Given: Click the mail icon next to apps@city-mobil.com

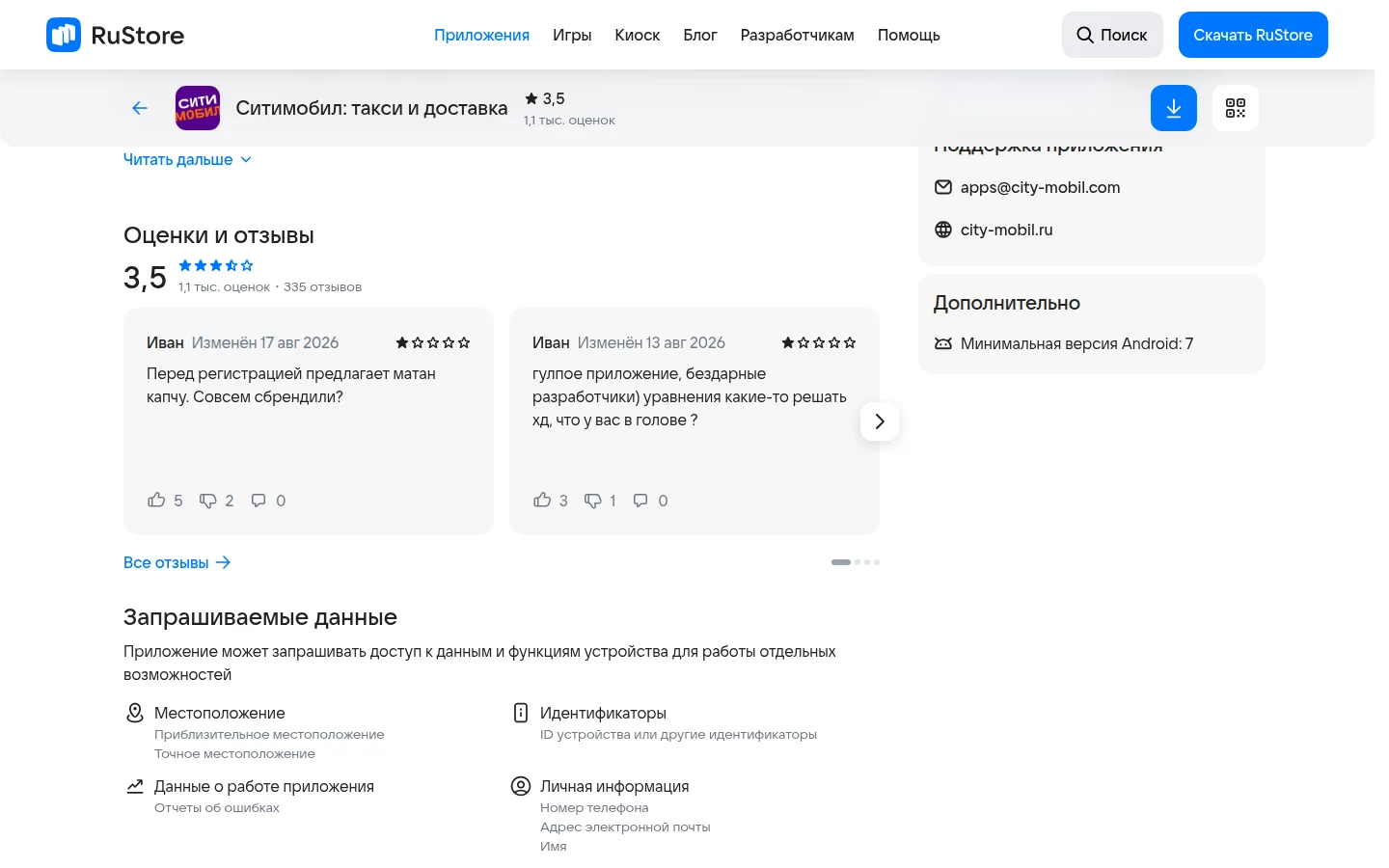Looking at the screenshot, I should tap(943, 187).
